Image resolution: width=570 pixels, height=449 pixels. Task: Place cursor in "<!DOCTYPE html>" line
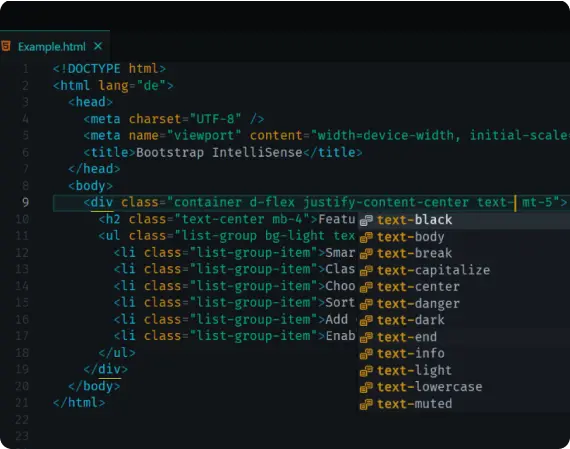coord(109,69)
